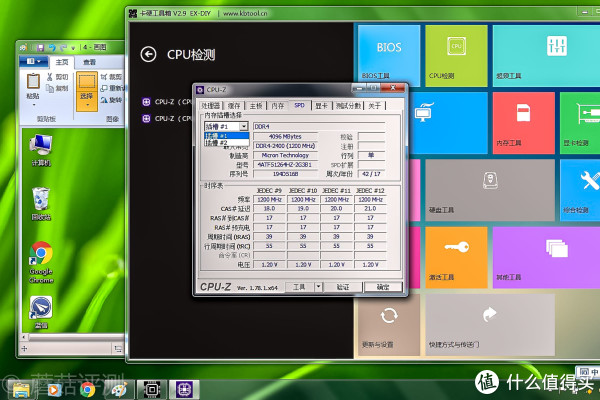Click the first CPU-Z entry in the toolbox list

tap(167, 102)
